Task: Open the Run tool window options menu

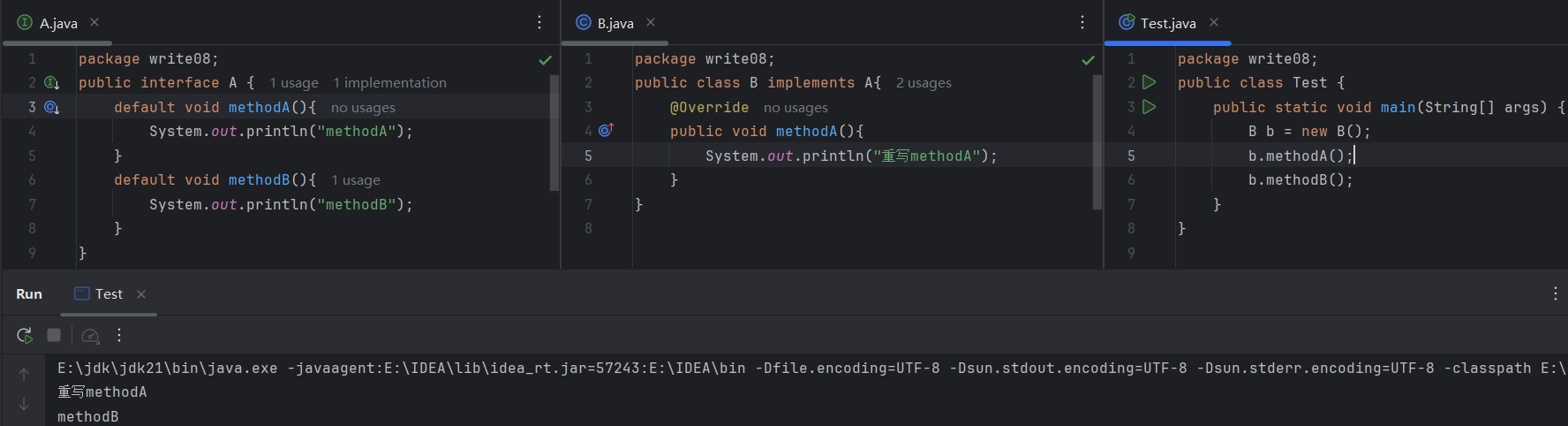Action: (1556, 293)
